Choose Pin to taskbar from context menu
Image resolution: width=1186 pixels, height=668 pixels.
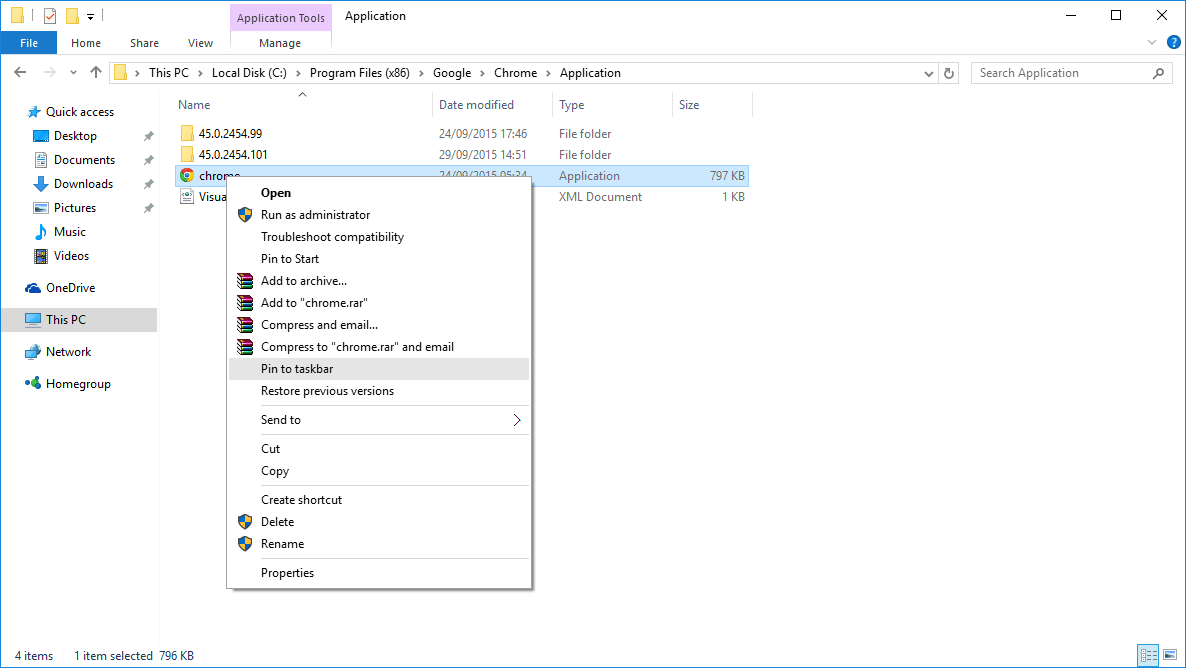pos(379,369)
